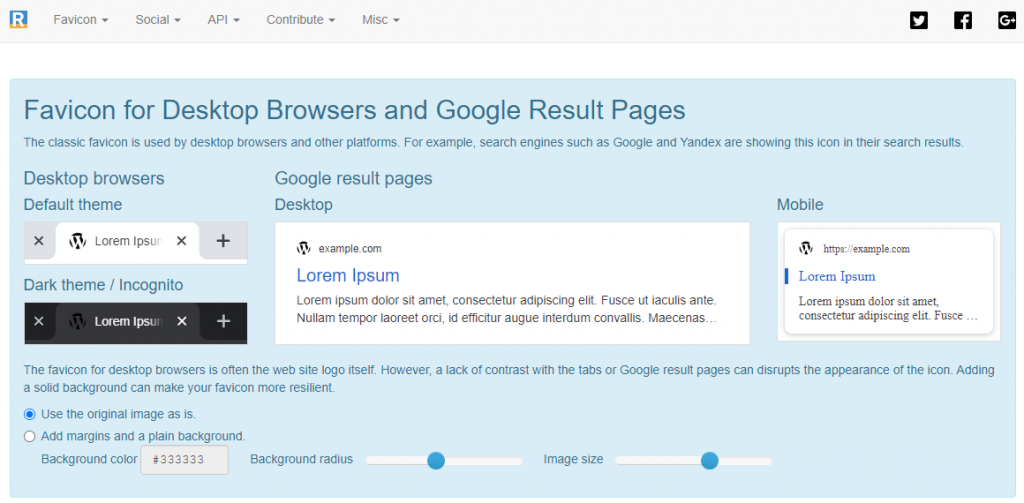Screen dimensions: 1024x503
Task: Select 'Add margins and a plain background' option
Action: [x=30, y=436]
